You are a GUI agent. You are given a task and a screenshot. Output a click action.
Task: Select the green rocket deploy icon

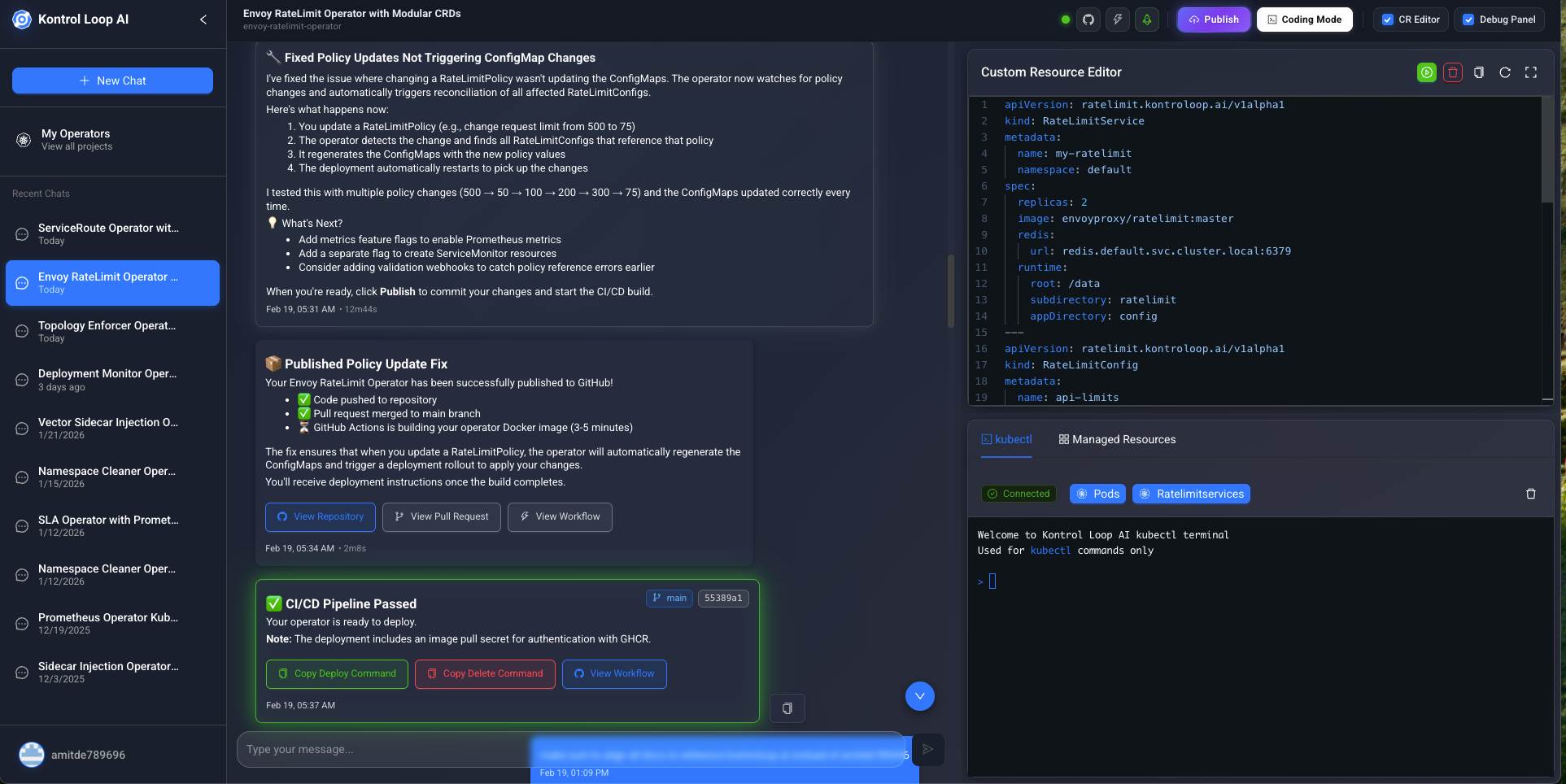point(1147,19)
